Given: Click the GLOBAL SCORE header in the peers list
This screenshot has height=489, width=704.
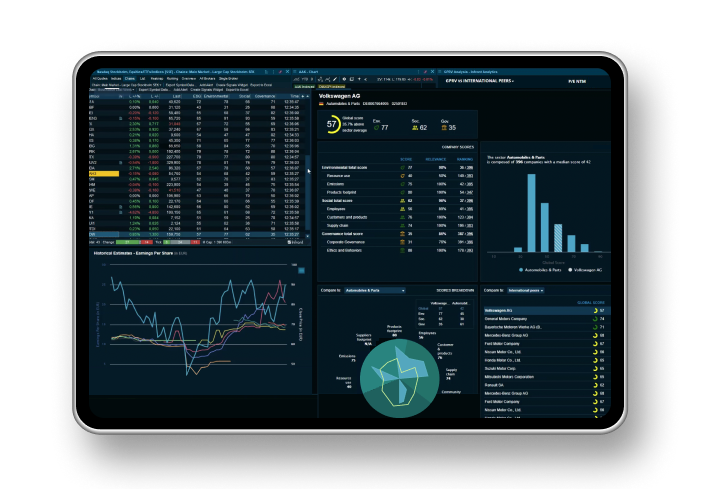Looking at the screenshot, I should (590, 303).
